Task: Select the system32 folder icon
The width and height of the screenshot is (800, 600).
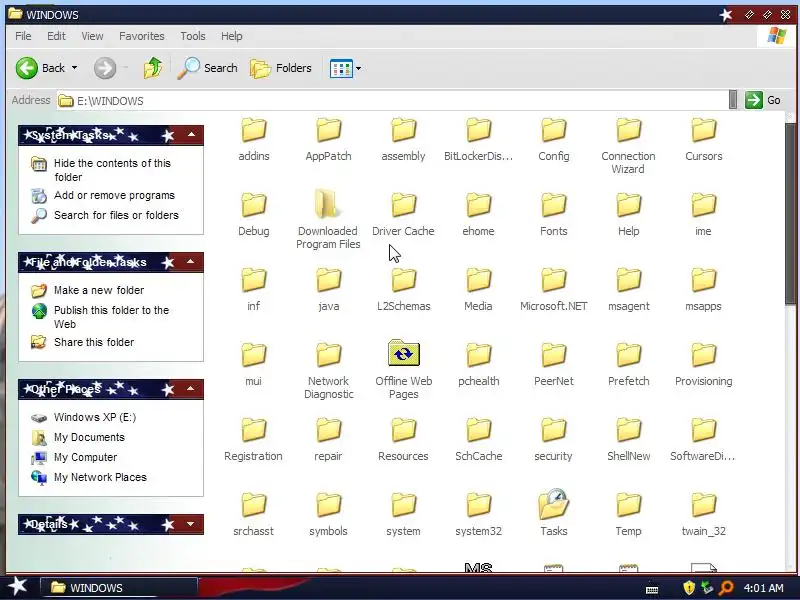Action: (x=478, y=505)
